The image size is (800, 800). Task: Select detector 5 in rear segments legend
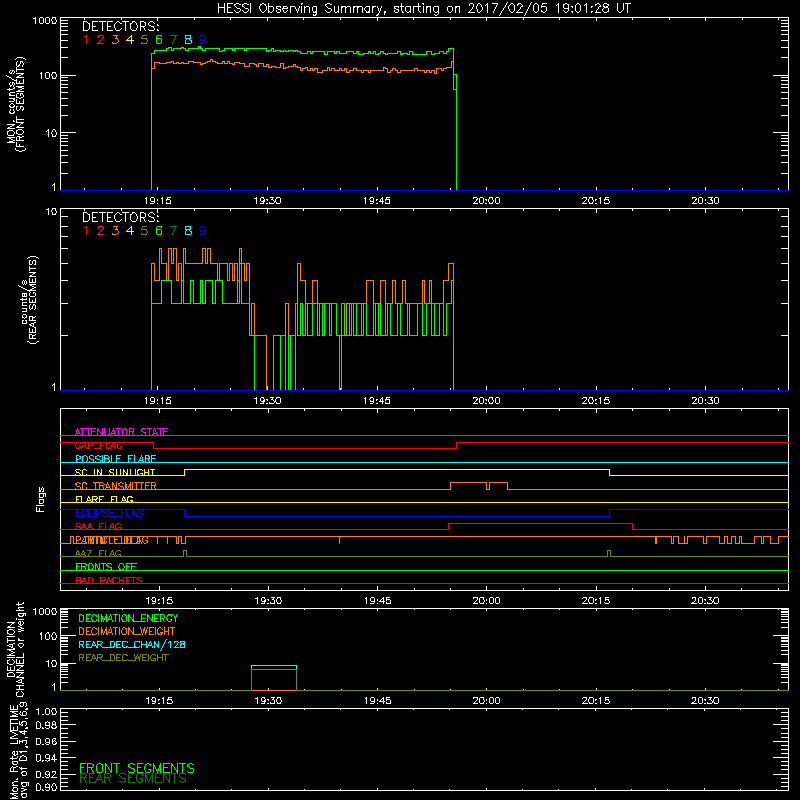pyautogui.click(x=144, y=231)
